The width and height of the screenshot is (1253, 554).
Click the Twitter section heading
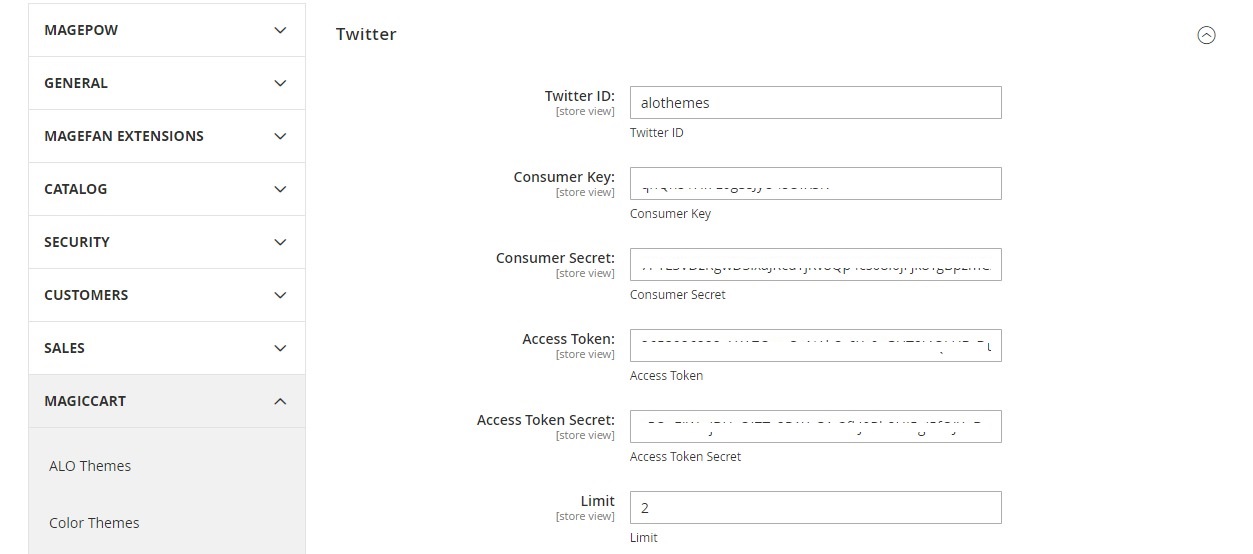366,34
